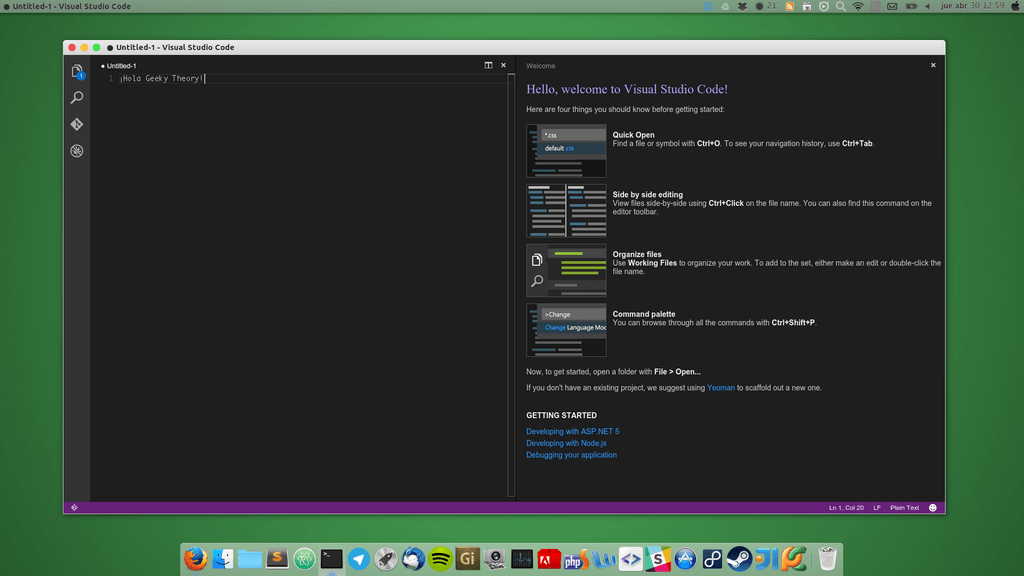Click the errors and warnings status bar icon
The image size is (1024, 576).
[74, 507]
